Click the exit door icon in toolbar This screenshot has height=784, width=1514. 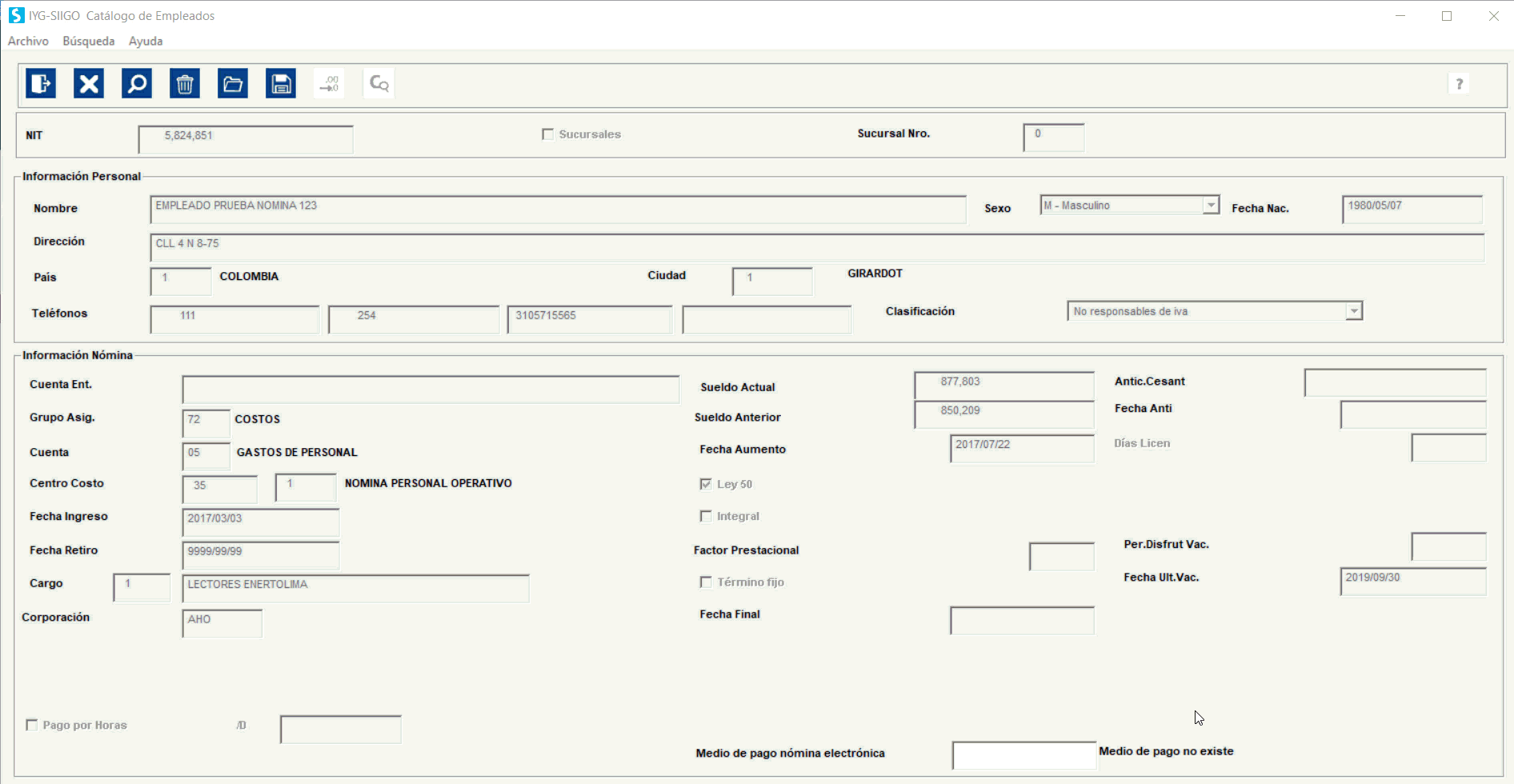click(x=41, y=83)
